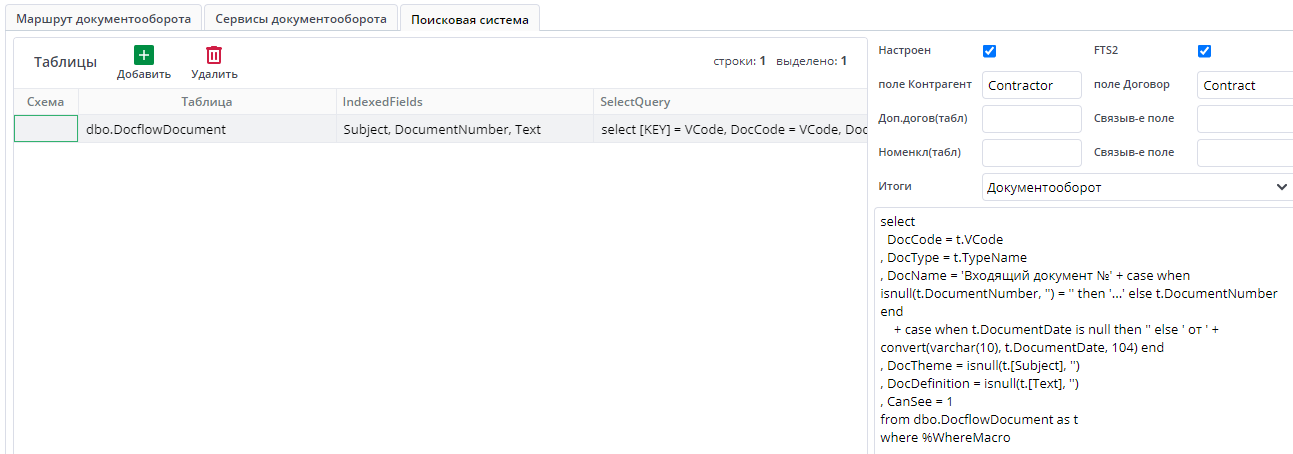Open the Итоги dropdown with Документооборот
The width and height of the screenshot is (1293, 454).
[x=1137, y=187]
